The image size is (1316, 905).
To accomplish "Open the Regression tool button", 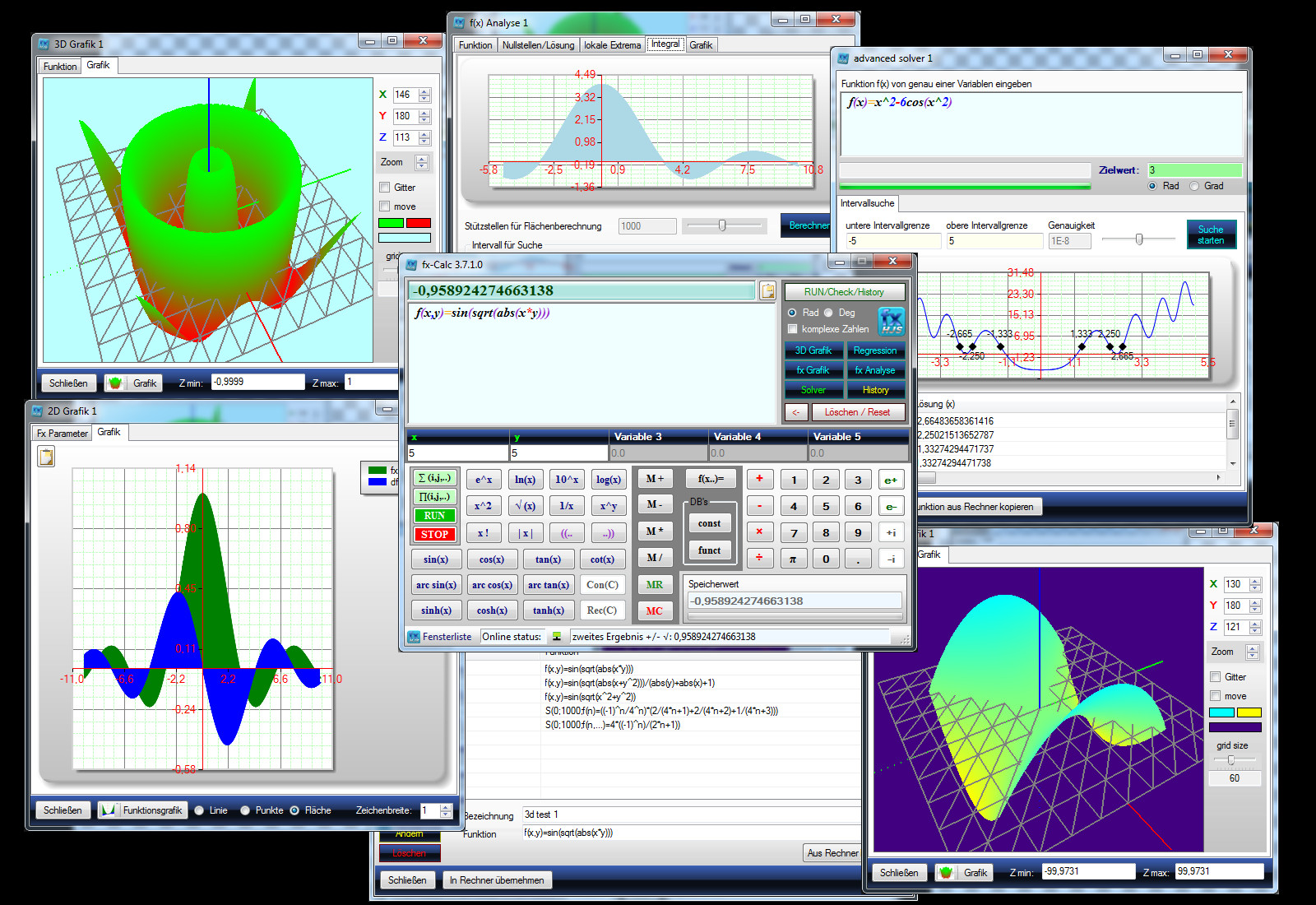I will tap(875, 350).
